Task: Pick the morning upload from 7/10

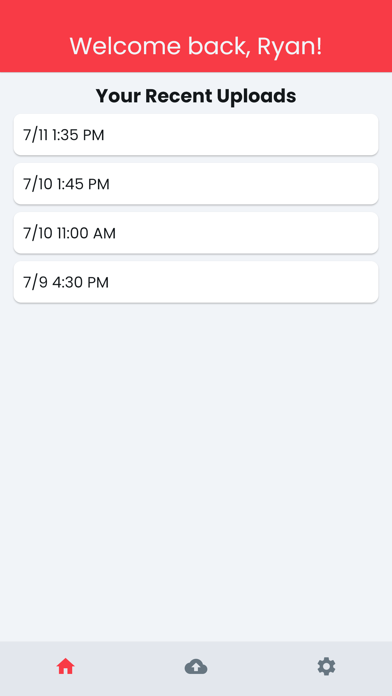Action: tap(196, 233)
